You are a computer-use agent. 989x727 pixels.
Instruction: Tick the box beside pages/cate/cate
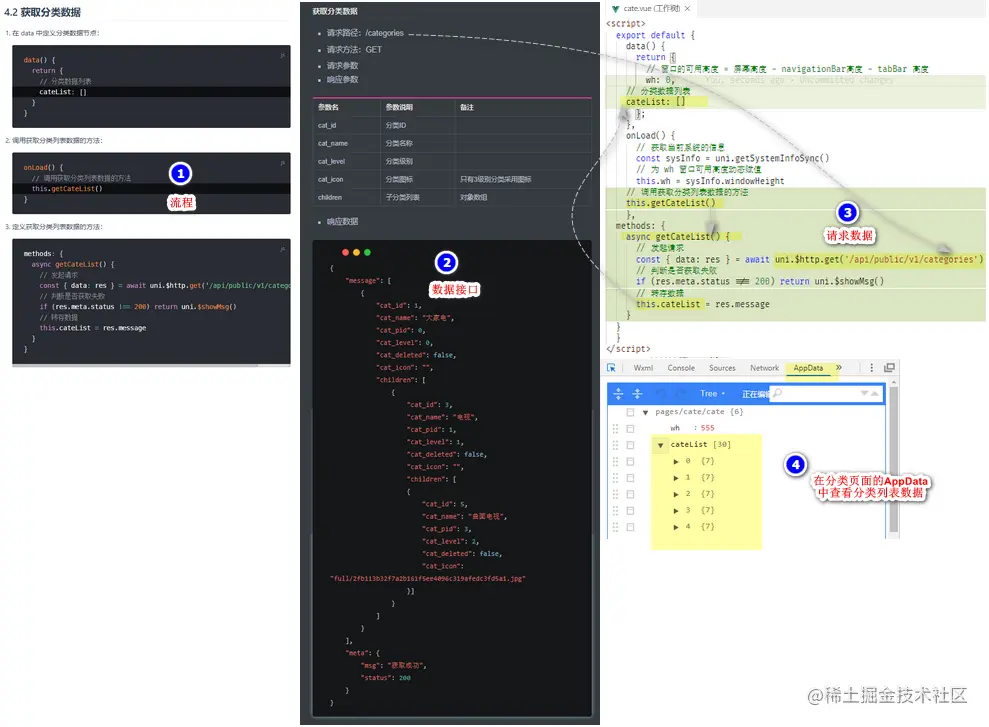pyautogui.click(x=630, y=412)
